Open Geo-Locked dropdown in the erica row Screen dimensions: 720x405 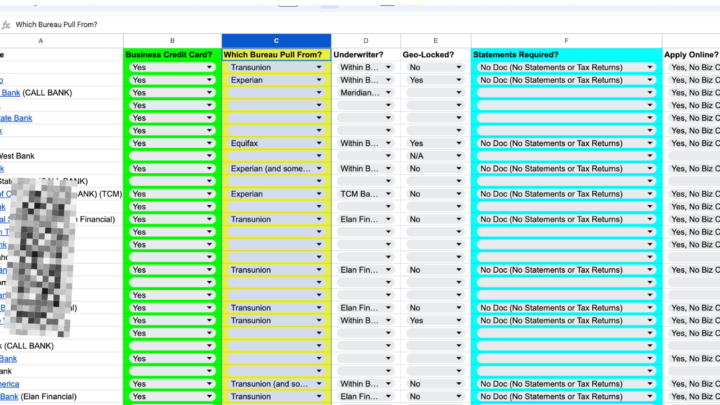[x=435, y=383]
